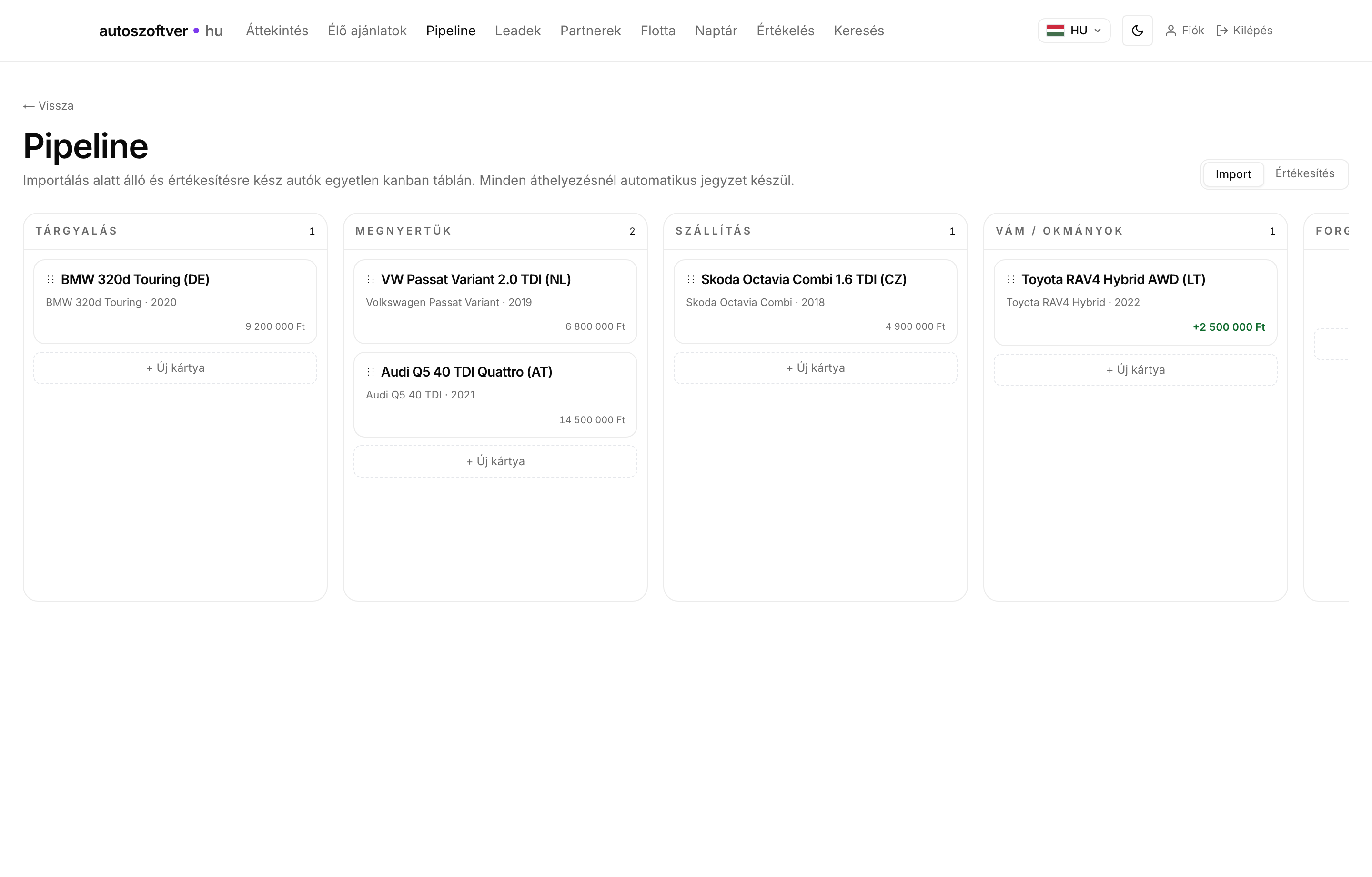Click the Hungarian flag icon
Viewport: 1372px width, 877px height.
coord(1055,30)
